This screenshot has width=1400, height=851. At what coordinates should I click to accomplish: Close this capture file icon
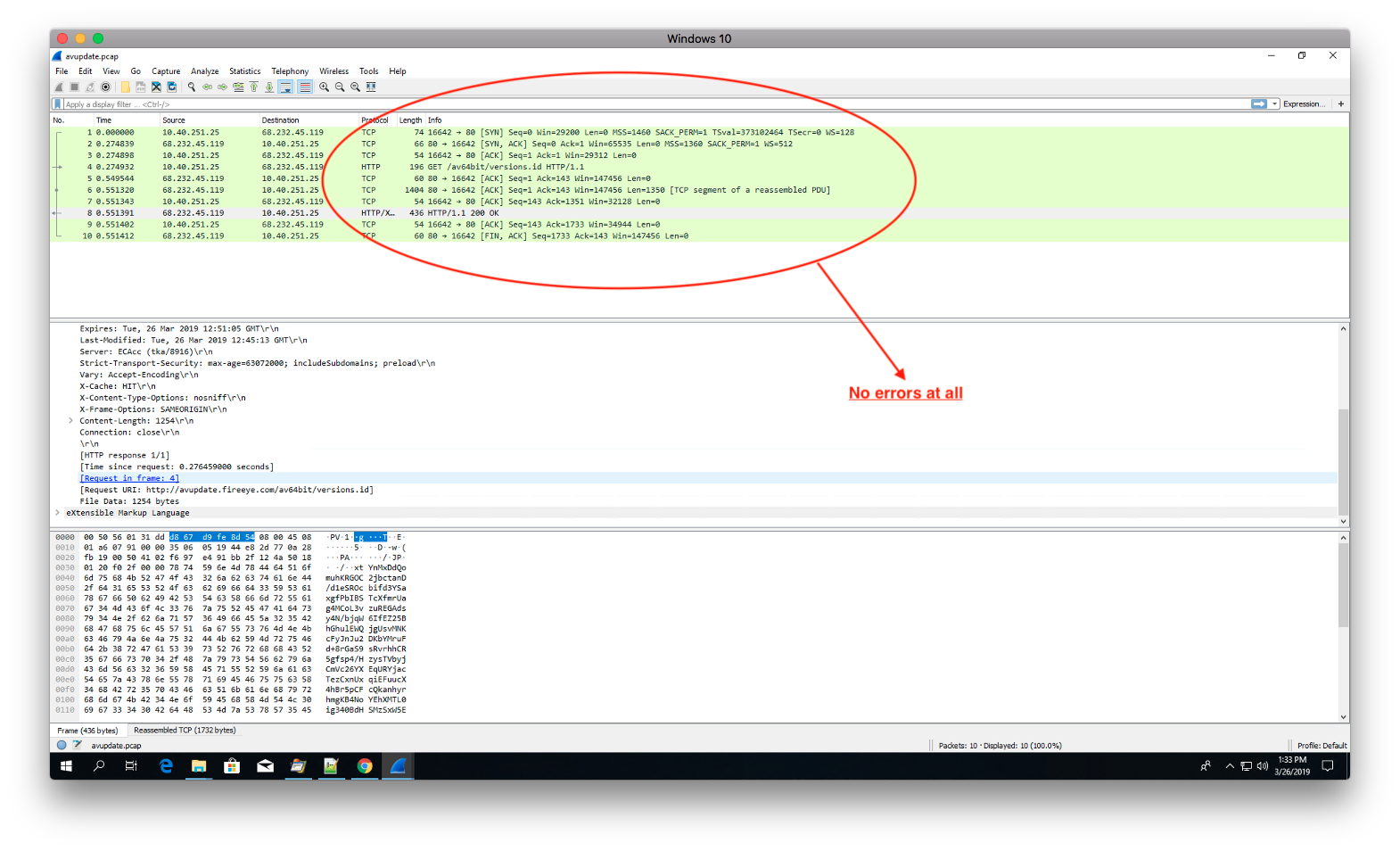(156, 87)
